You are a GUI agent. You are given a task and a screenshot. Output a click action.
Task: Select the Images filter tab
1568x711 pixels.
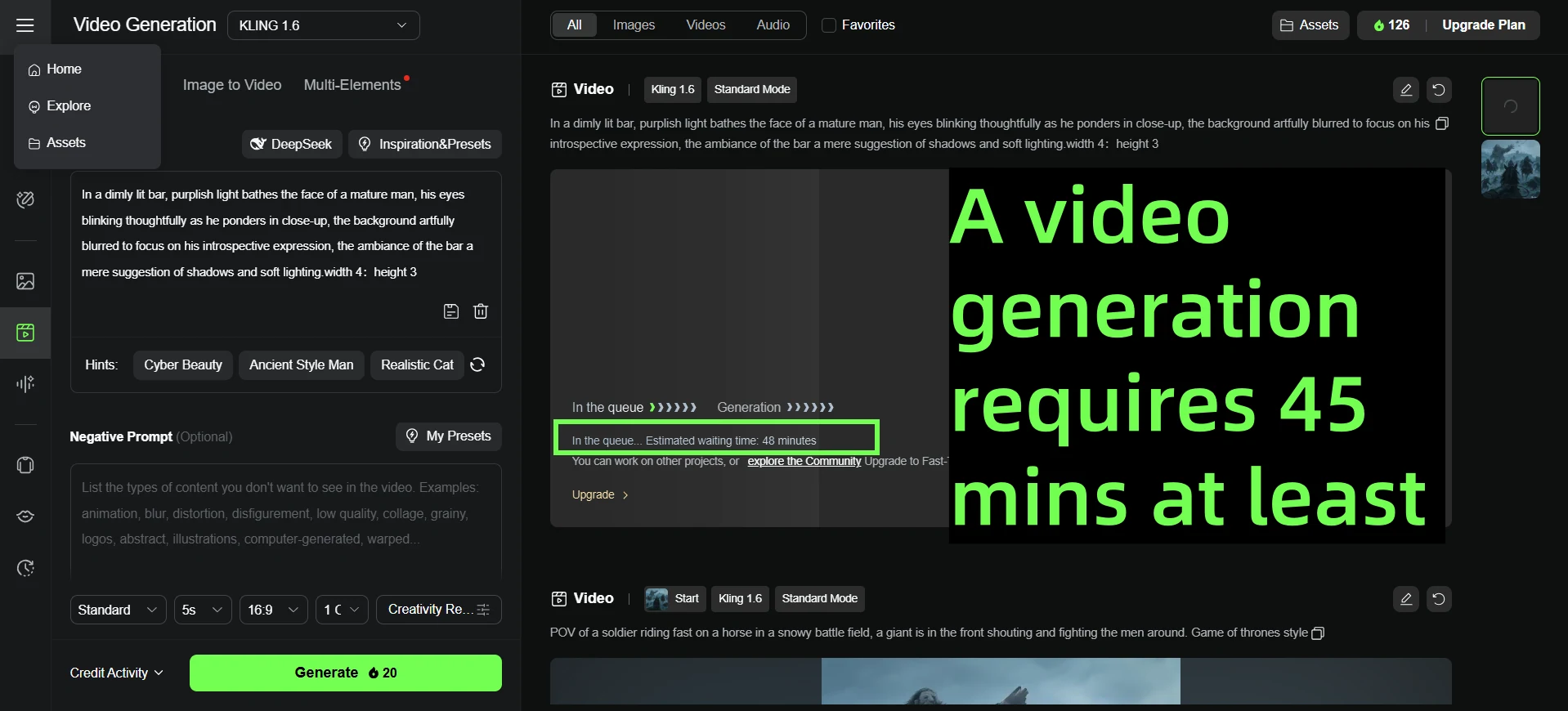[634, 25]
